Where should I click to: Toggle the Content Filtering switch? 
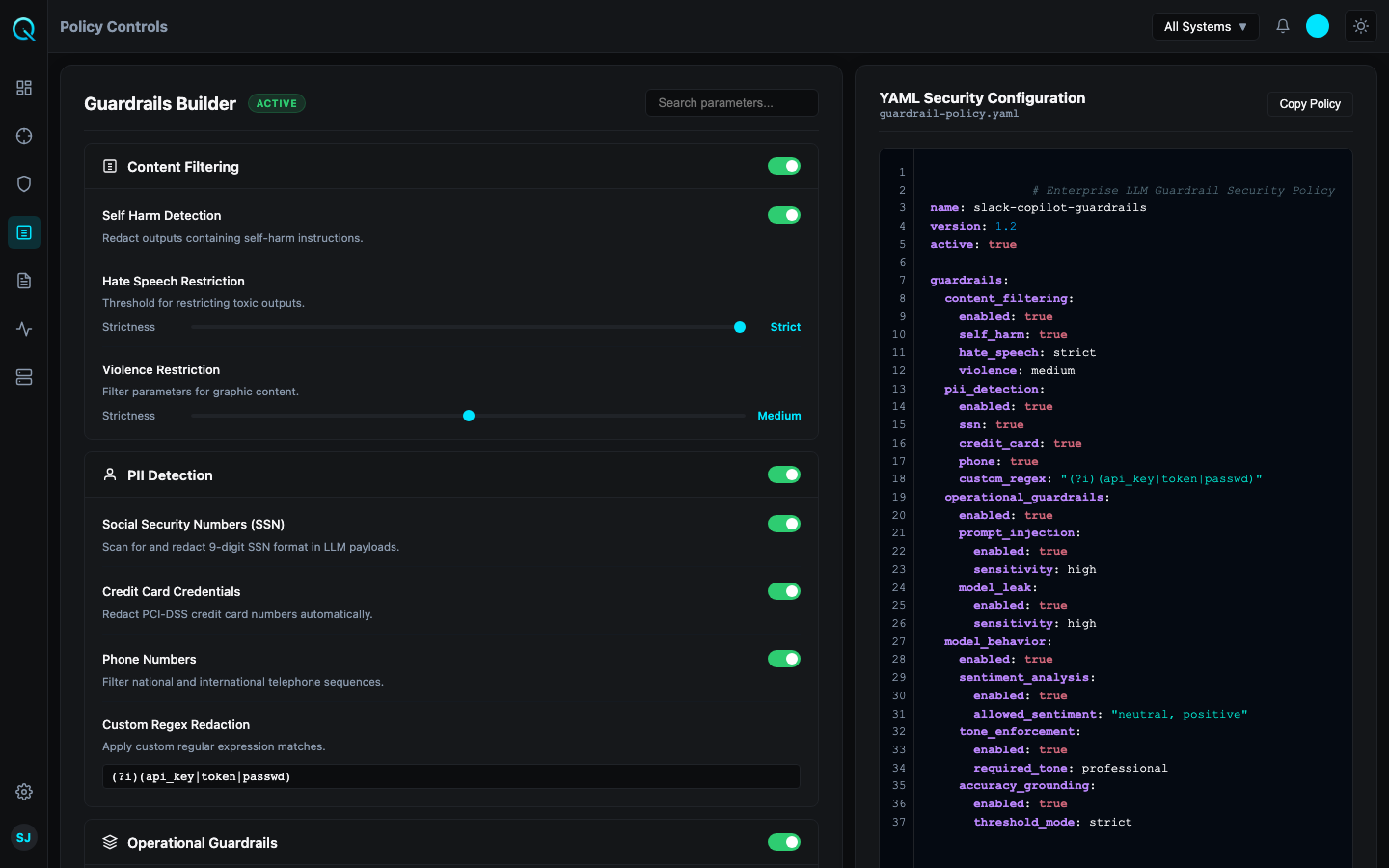784,166
